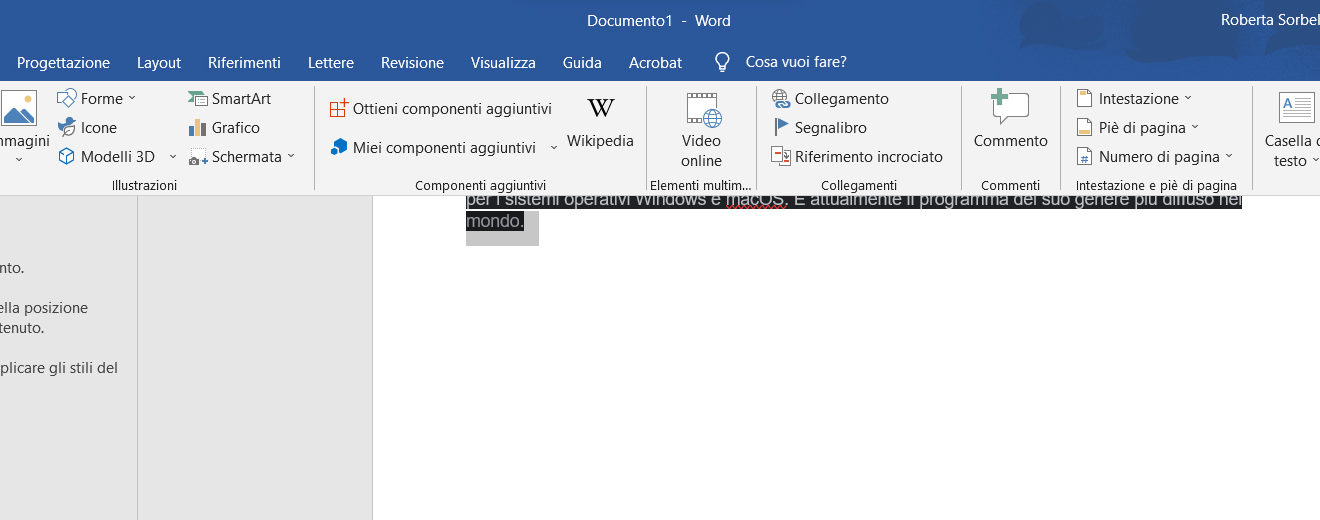Click the Modelli 3D cube icon
Image resolution: width=1320 pixels, height=520 pixels.
[66, 156]
